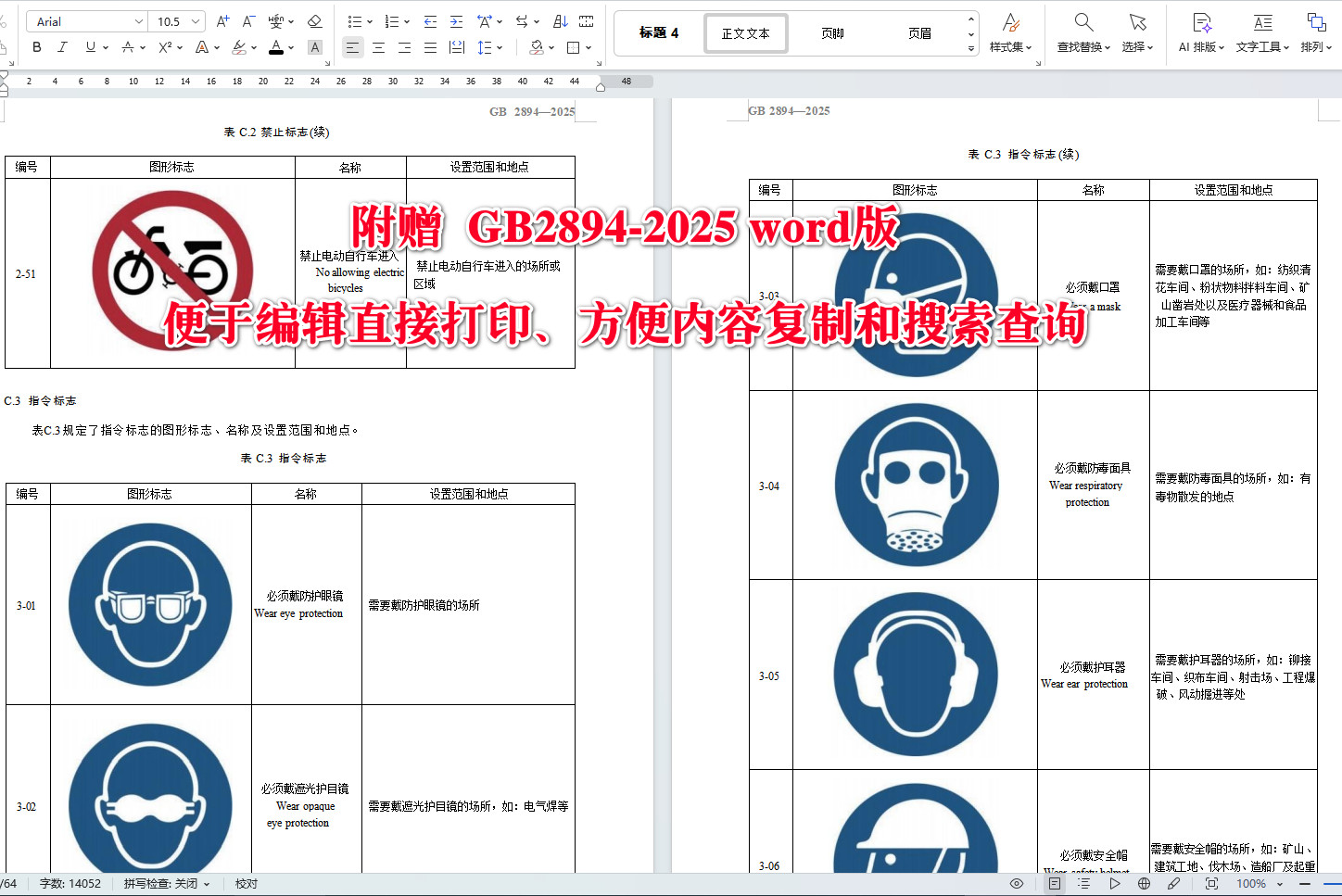Click the clear formatting eraser icon
Screen dimensions: 1342x896
(x=315, y=20)
